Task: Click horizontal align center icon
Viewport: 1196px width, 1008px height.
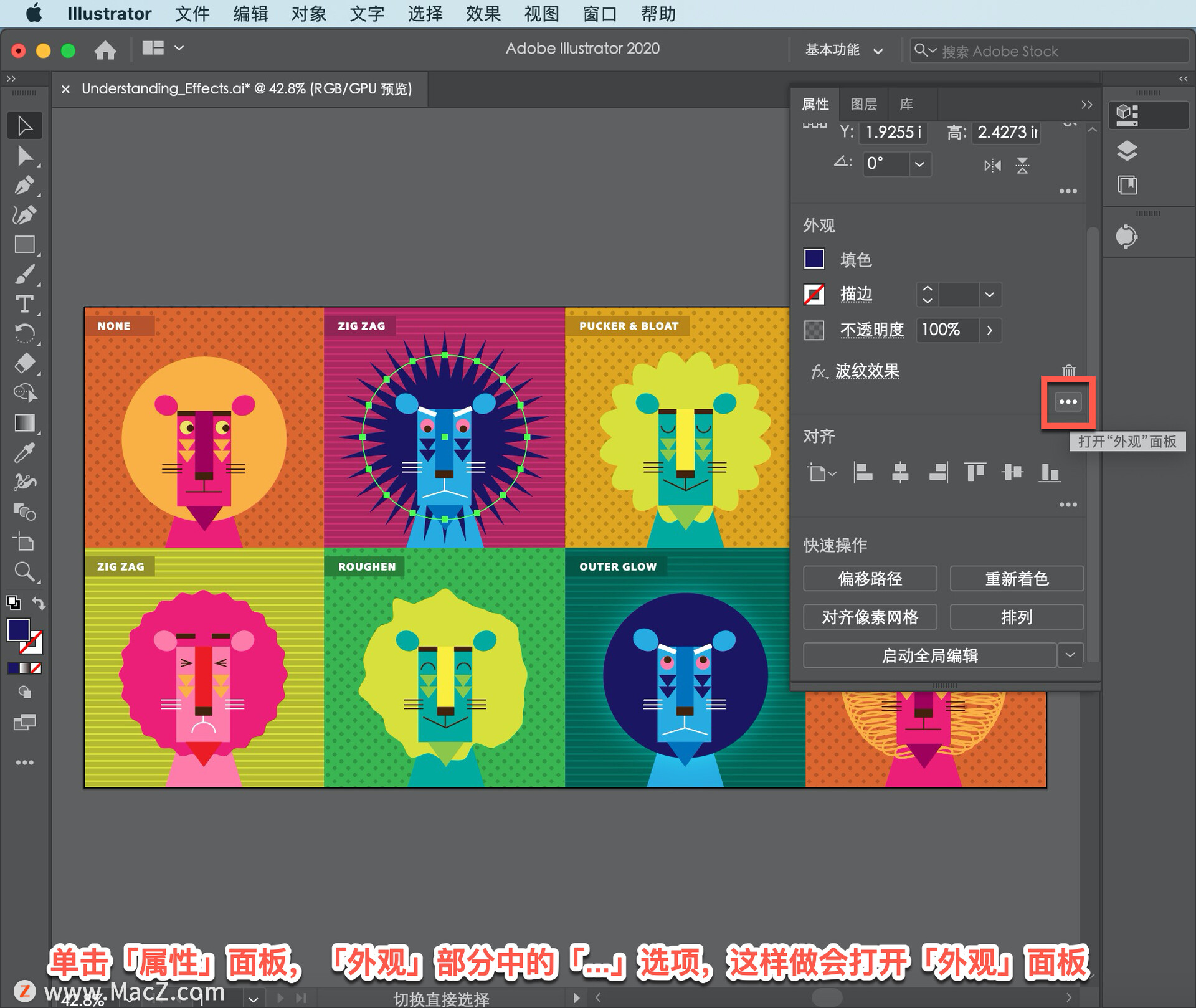Action: [x=900, y=473]
